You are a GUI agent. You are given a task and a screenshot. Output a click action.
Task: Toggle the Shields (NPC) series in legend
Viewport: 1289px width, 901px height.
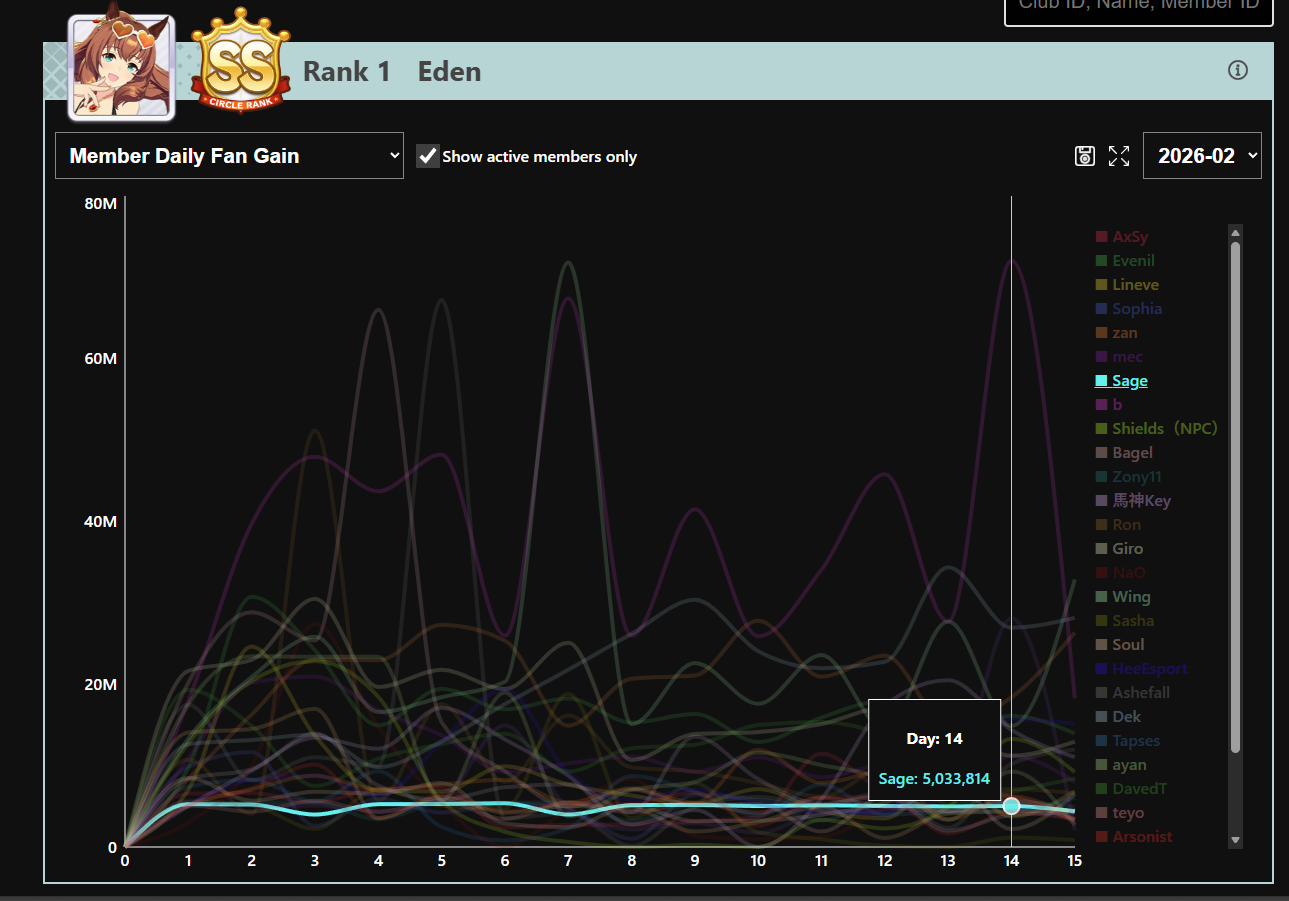(1156, 429)
